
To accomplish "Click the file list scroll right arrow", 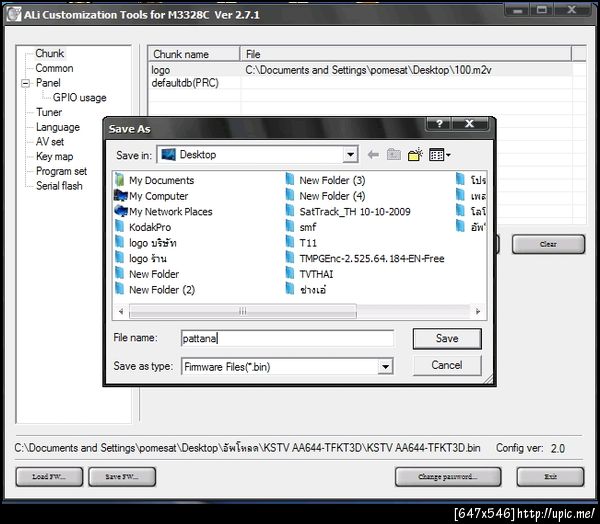I will click(478, 311).
